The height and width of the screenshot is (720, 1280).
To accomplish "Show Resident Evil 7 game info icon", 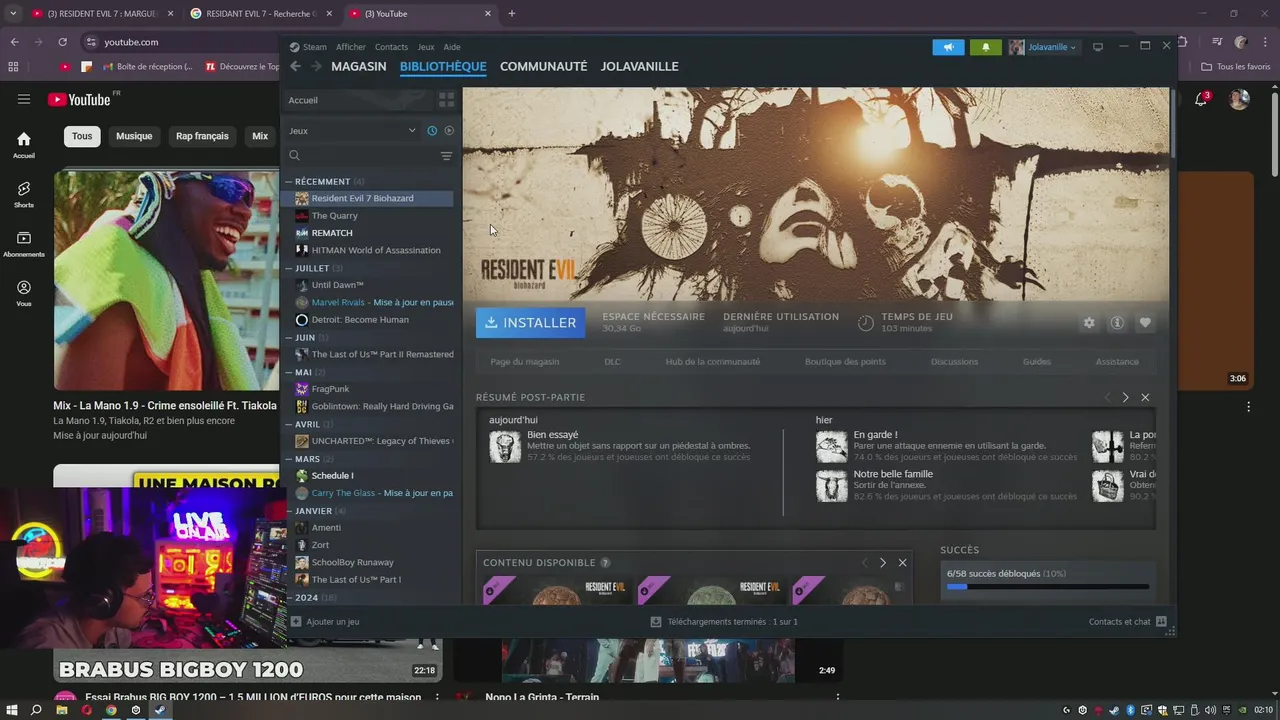I will [1117, 323].
